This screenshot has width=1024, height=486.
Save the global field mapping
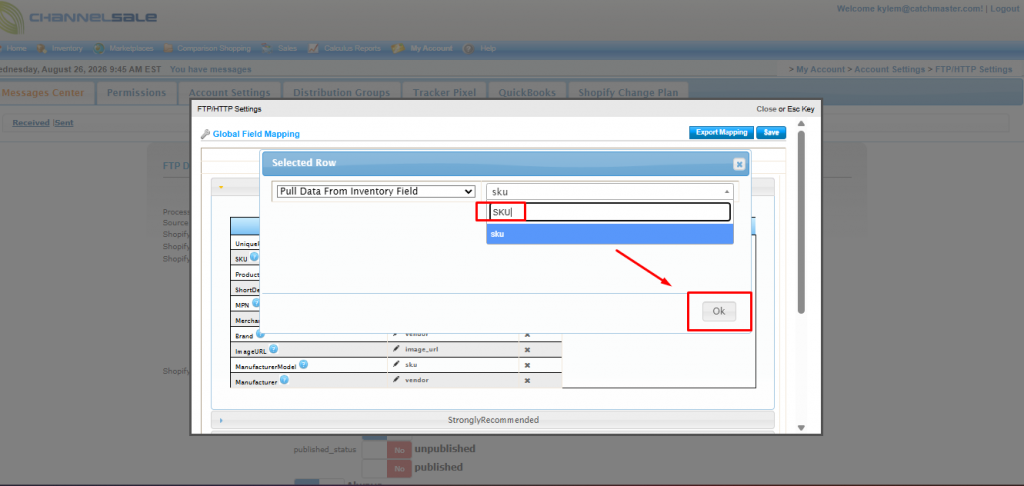point(771,133)
